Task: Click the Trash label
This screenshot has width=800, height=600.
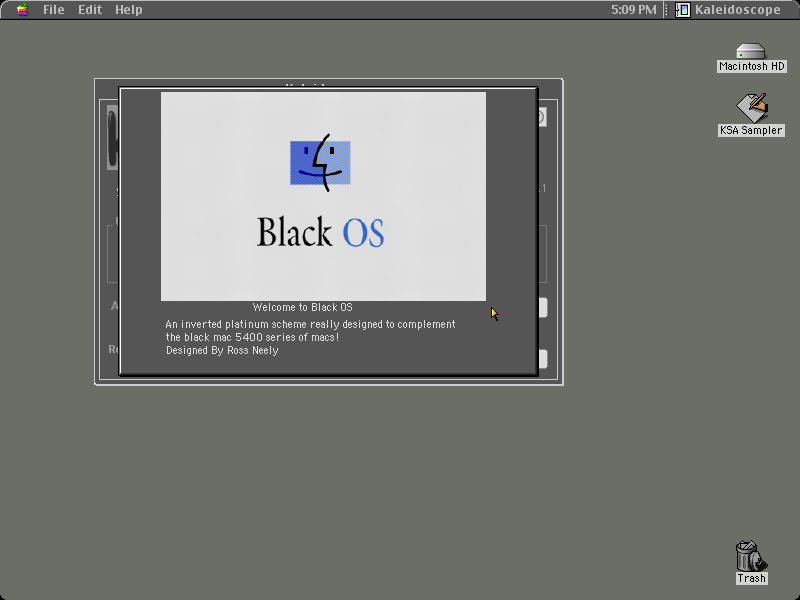Action: (751, 578)
